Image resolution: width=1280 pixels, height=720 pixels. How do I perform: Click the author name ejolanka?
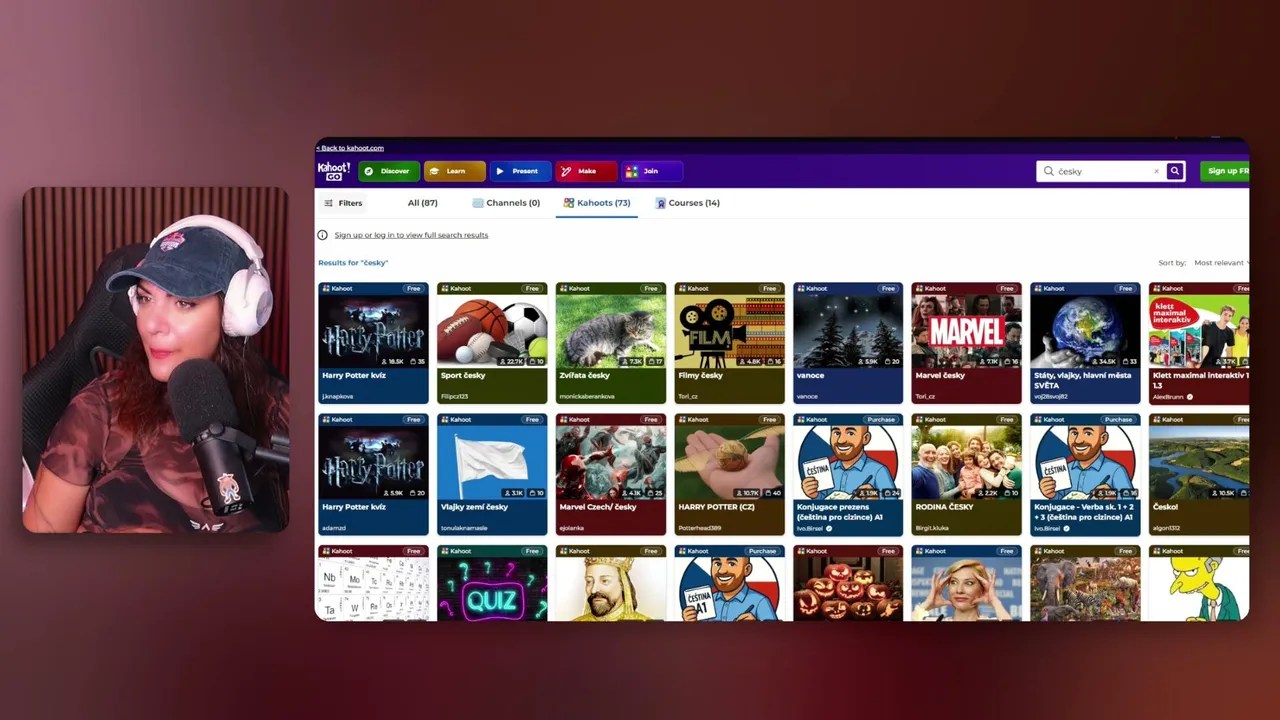[573, 528]
